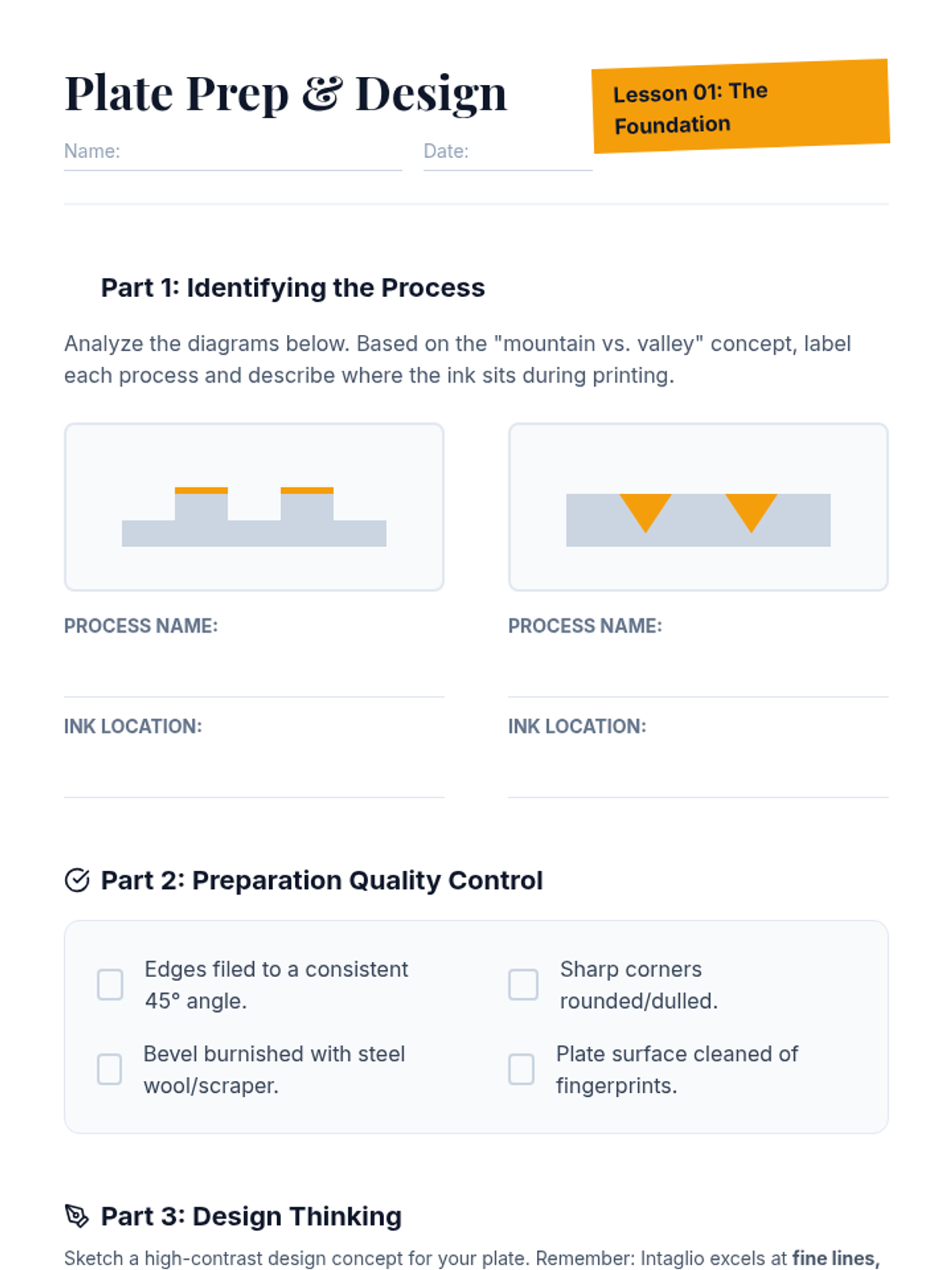Tick the 'Sharp corners rounded/dulled' checkbox
Screen dimensions: 952x1270
pyautogui.click(x=523, y=985)
